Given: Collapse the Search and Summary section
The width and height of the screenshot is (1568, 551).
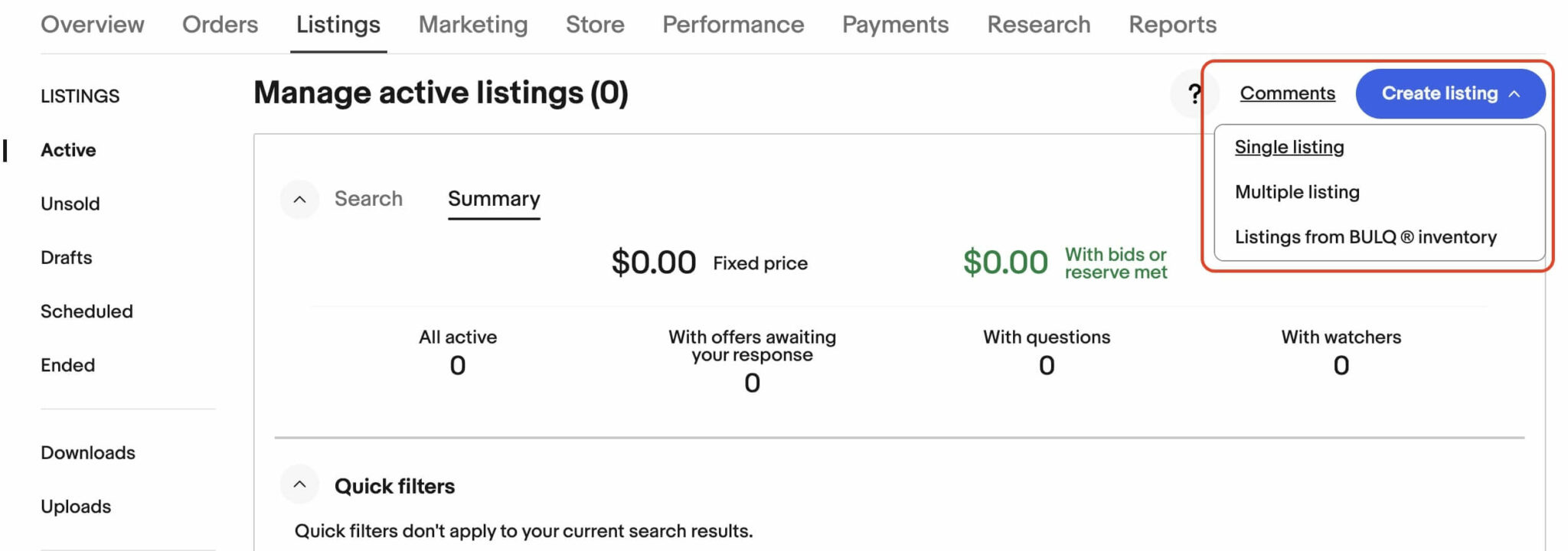Looking at the screenshot, I should [299, 199].
